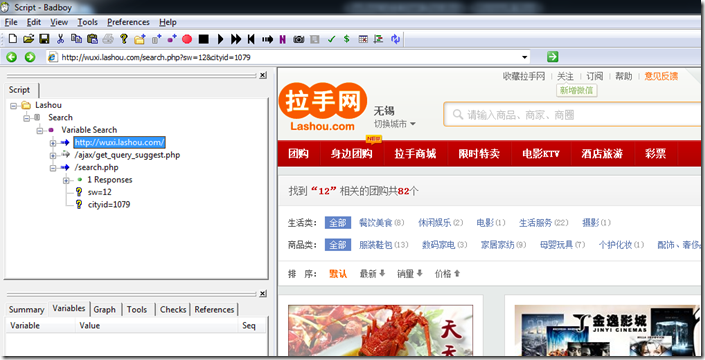Viewport: 705px width, 360px height.
Task: Collapse the /search.php request node
Action: coord(53,168)
